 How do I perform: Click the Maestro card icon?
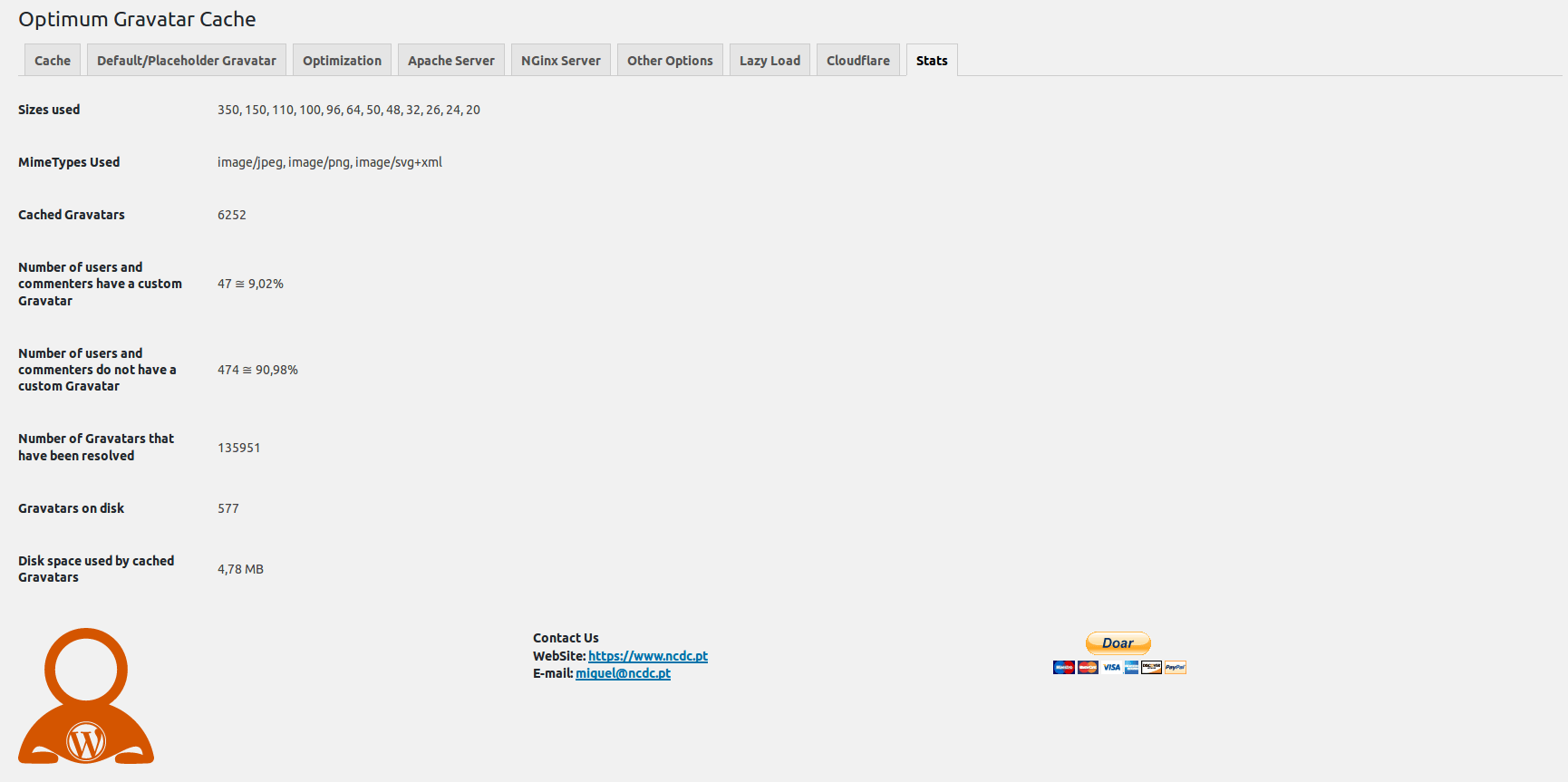(1064, 668)
